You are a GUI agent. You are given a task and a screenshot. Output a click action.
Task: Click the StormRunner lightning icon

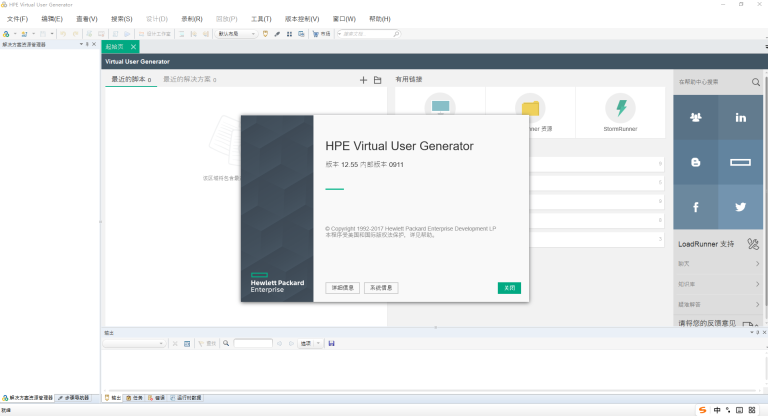[620, 107]
